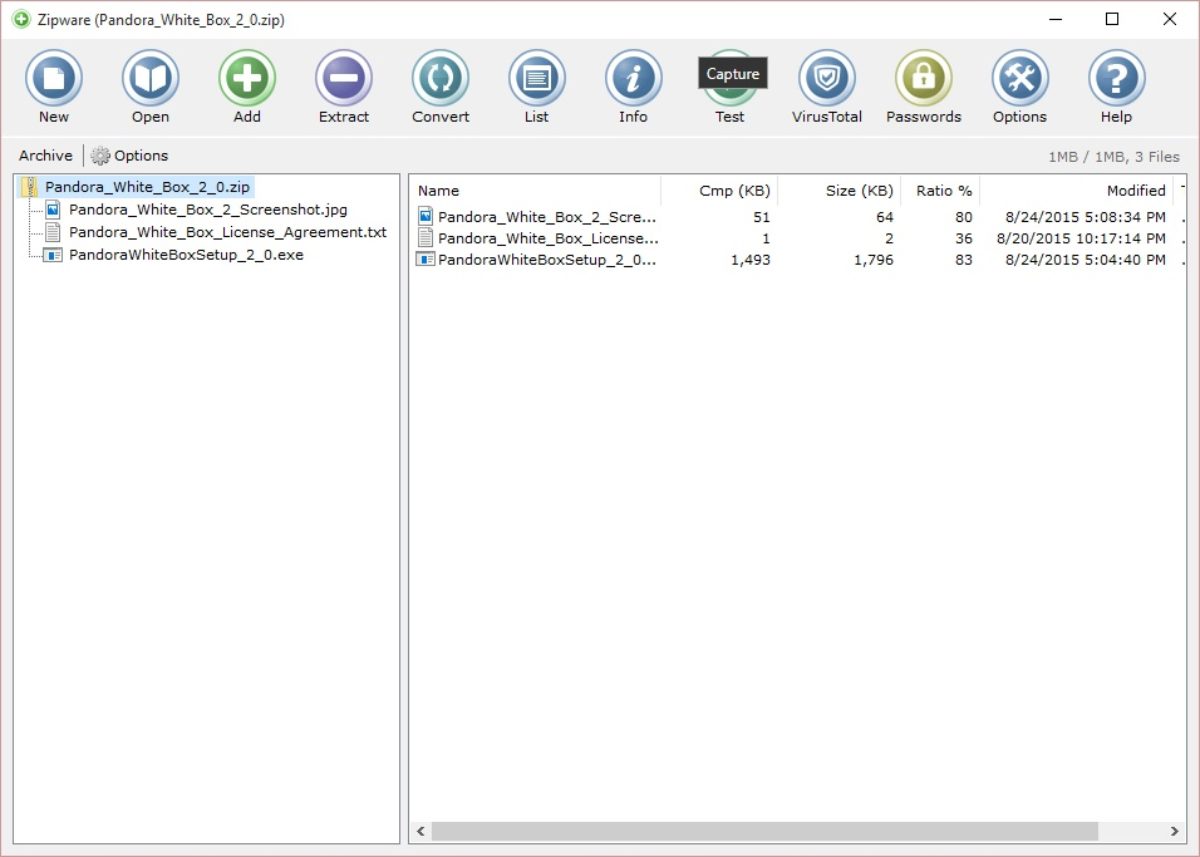1200x857 pixels.
Task: Select Pandora_White_Box_License_Agreement.txt in tree
Action: click(x=227, y=232)
